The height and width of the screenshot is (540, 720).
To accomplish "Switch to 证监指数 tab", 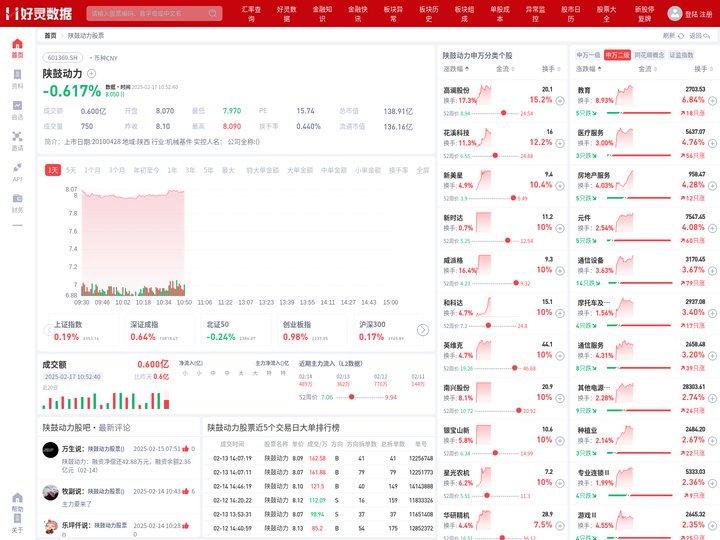I will 681,55.
